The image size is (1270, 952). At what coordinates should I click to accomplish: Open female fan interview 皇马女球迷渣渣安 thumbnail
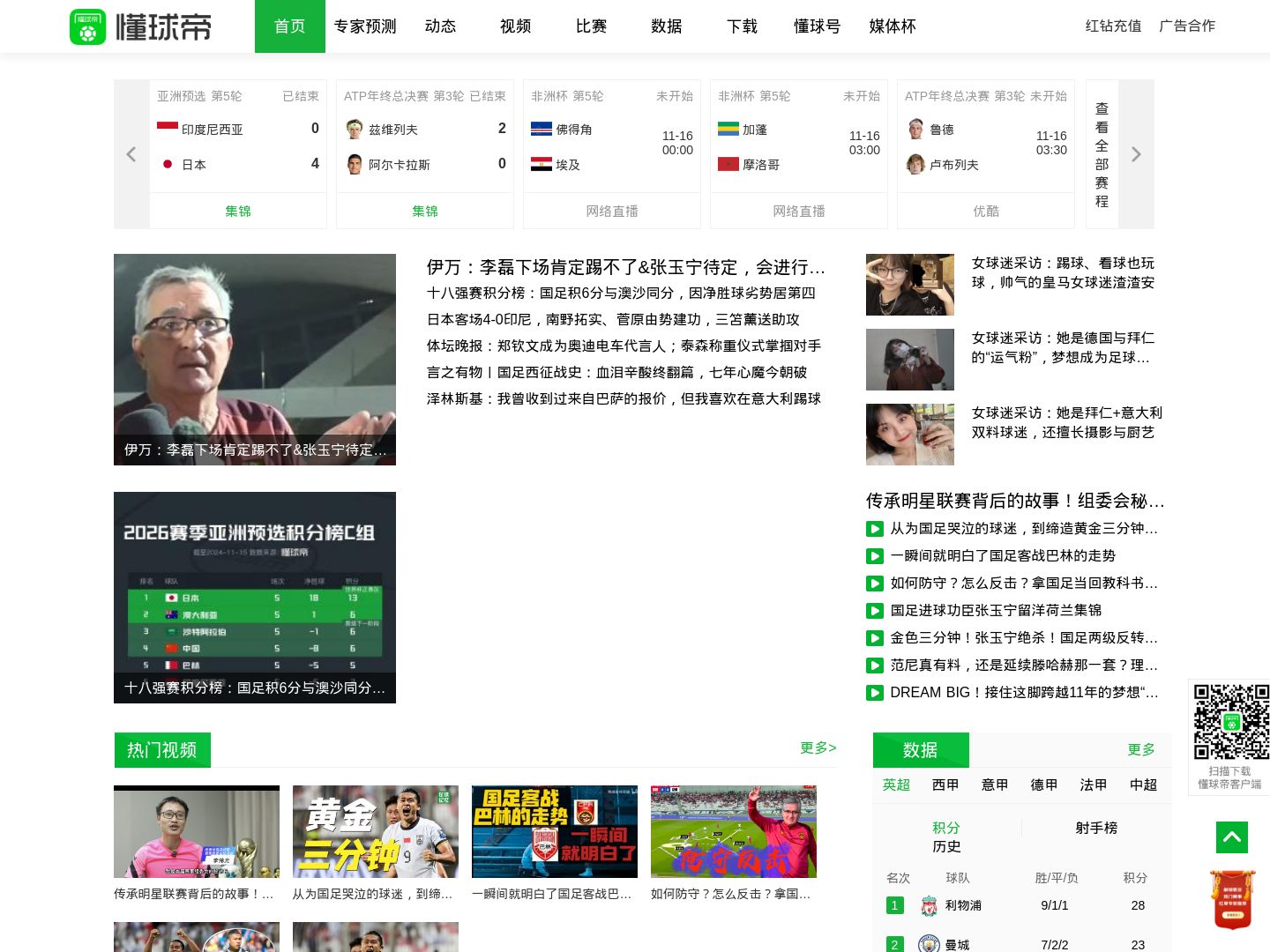click(x=910, y=285)
